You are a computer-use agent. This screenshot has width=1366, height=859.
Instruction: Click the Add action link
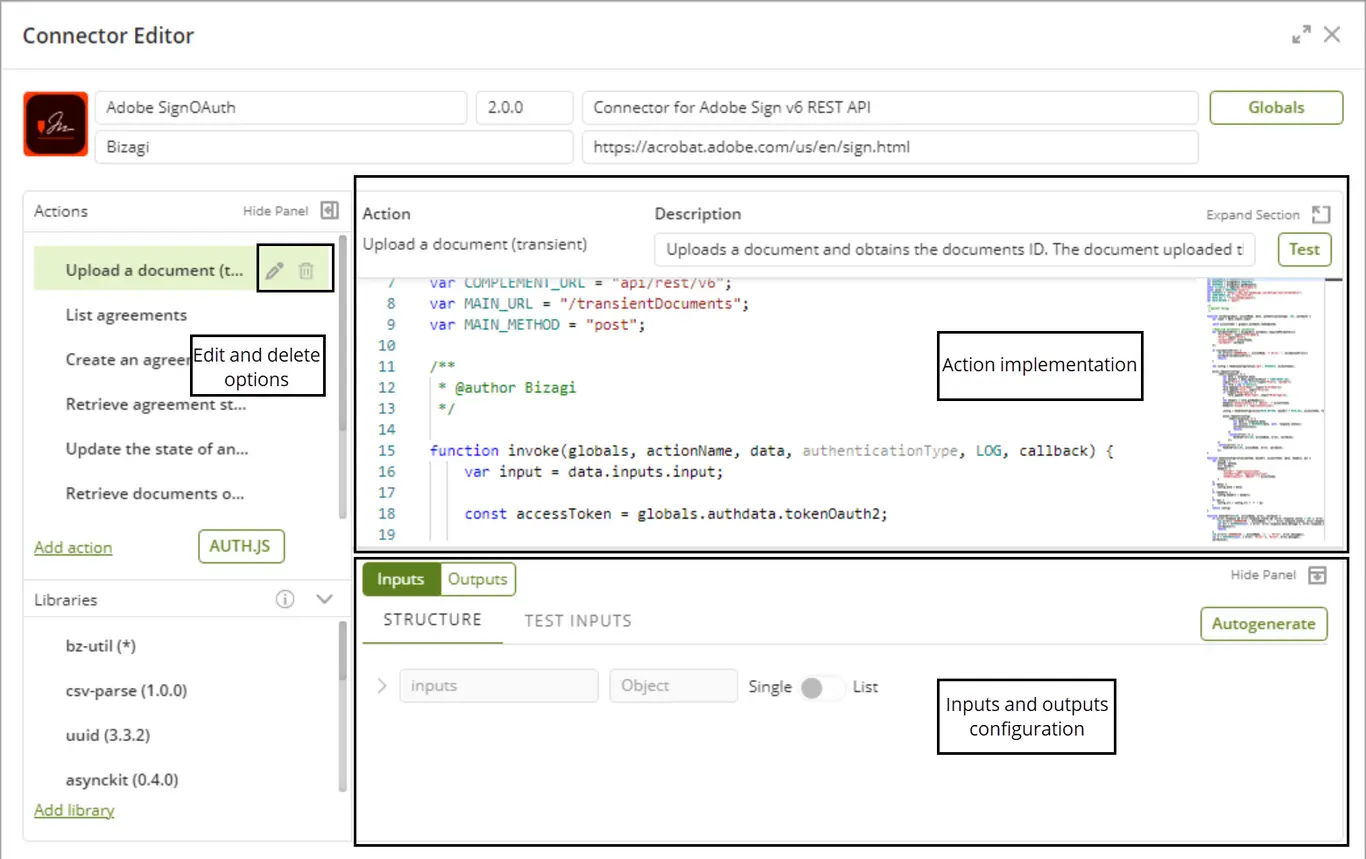[x=73, y=548]
